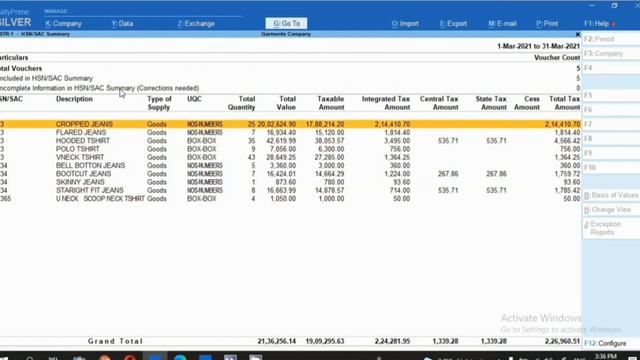Image resolution: width=640 pixels, height=360 pixels.
Task: Select the U NECK SCOOP NECK TSHIRT row
Action: click(290, 199)
